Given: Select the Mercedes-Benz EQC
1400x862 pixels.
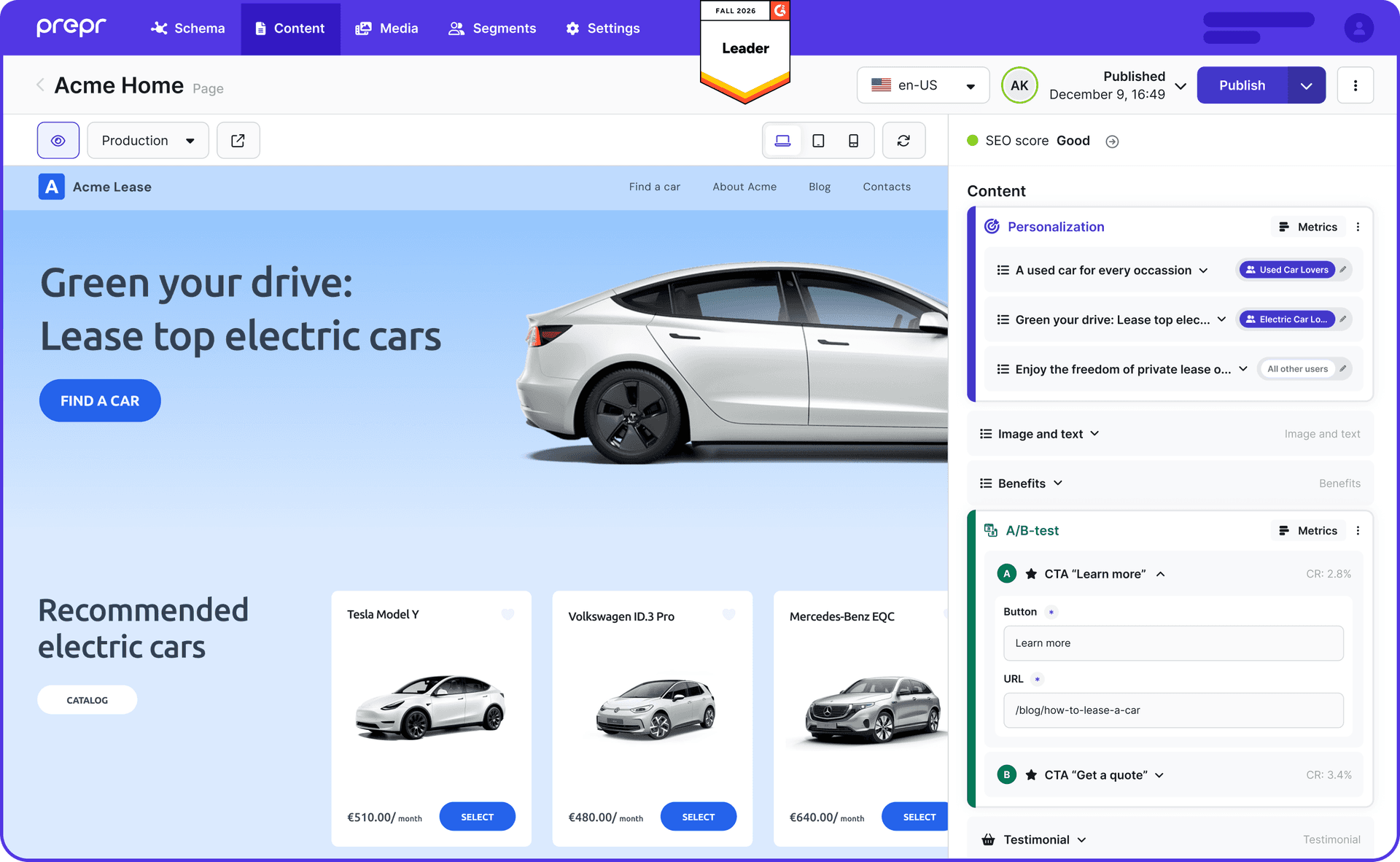Looking at the screenshot, I should click(x=917, y=817).
